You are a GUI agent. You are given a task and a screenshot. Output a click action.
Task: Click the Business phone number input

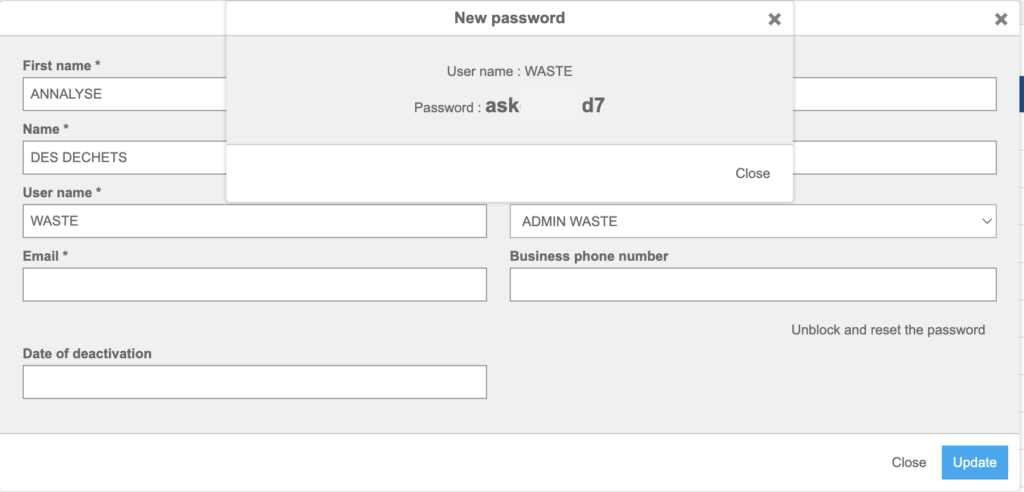coord(753,284)
